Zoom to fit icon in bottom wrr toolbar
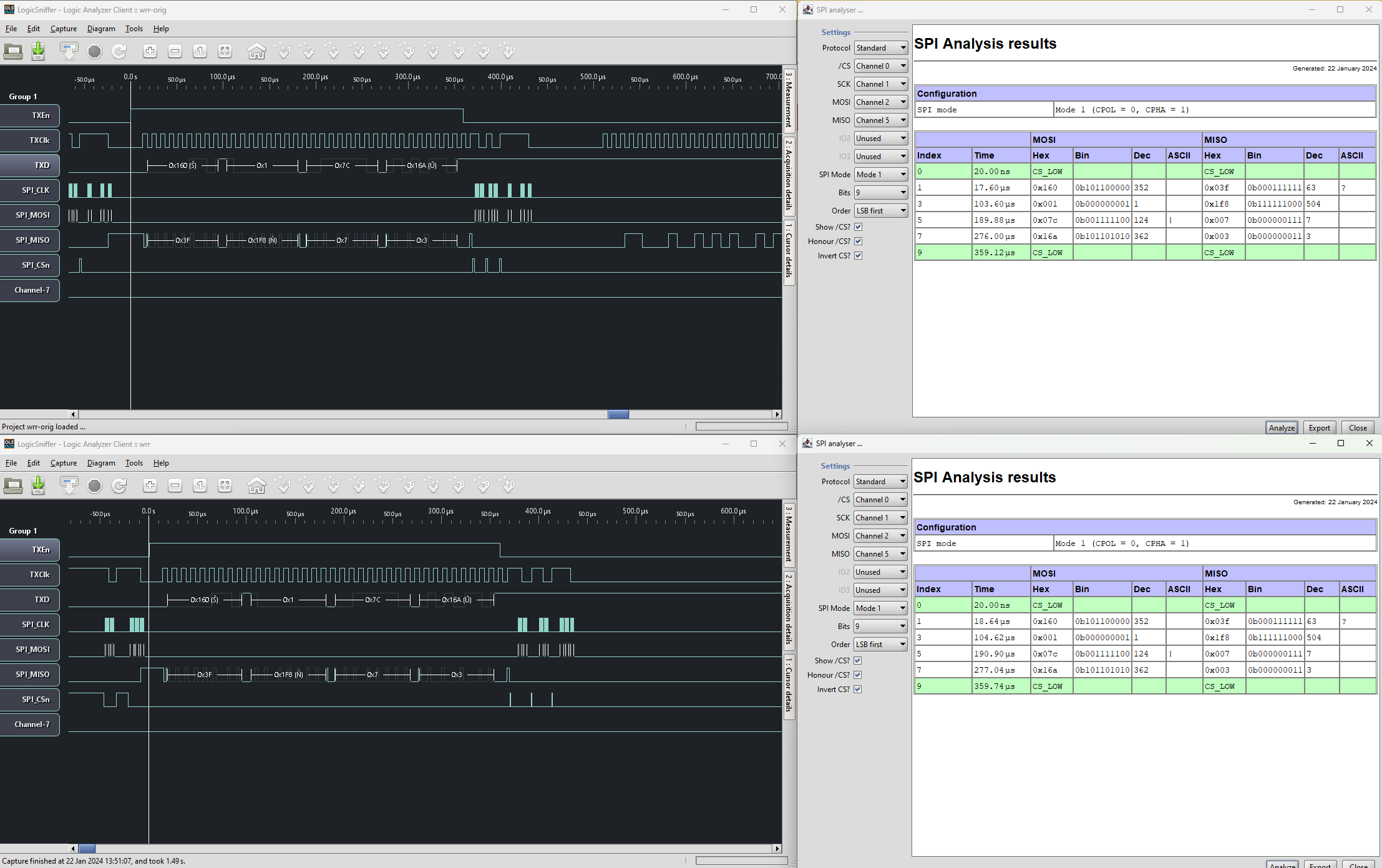 pyautogui.click(x=225, y=485)
